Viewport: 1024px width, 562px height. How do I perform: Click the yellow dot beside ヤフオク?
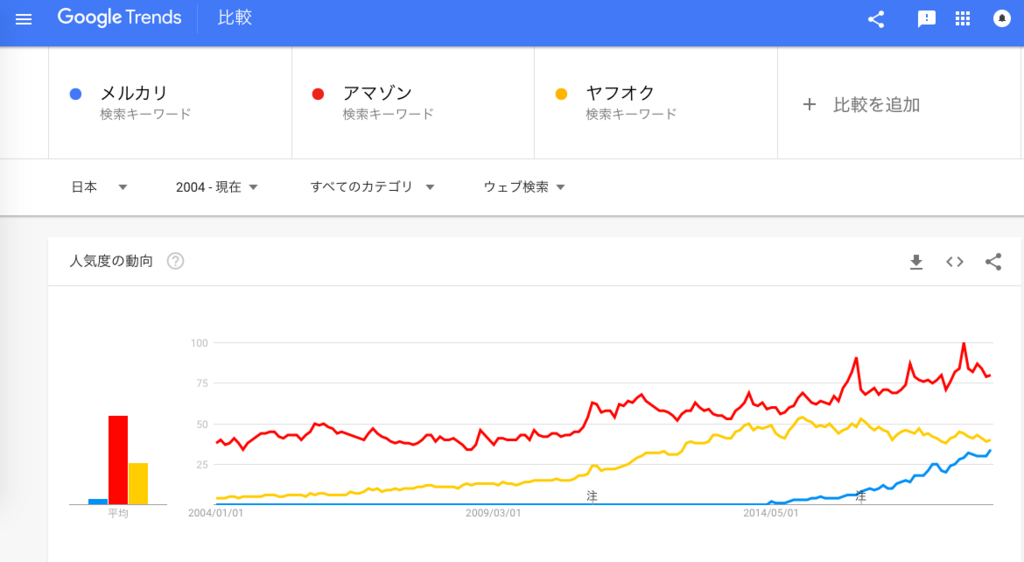point(561,94)
